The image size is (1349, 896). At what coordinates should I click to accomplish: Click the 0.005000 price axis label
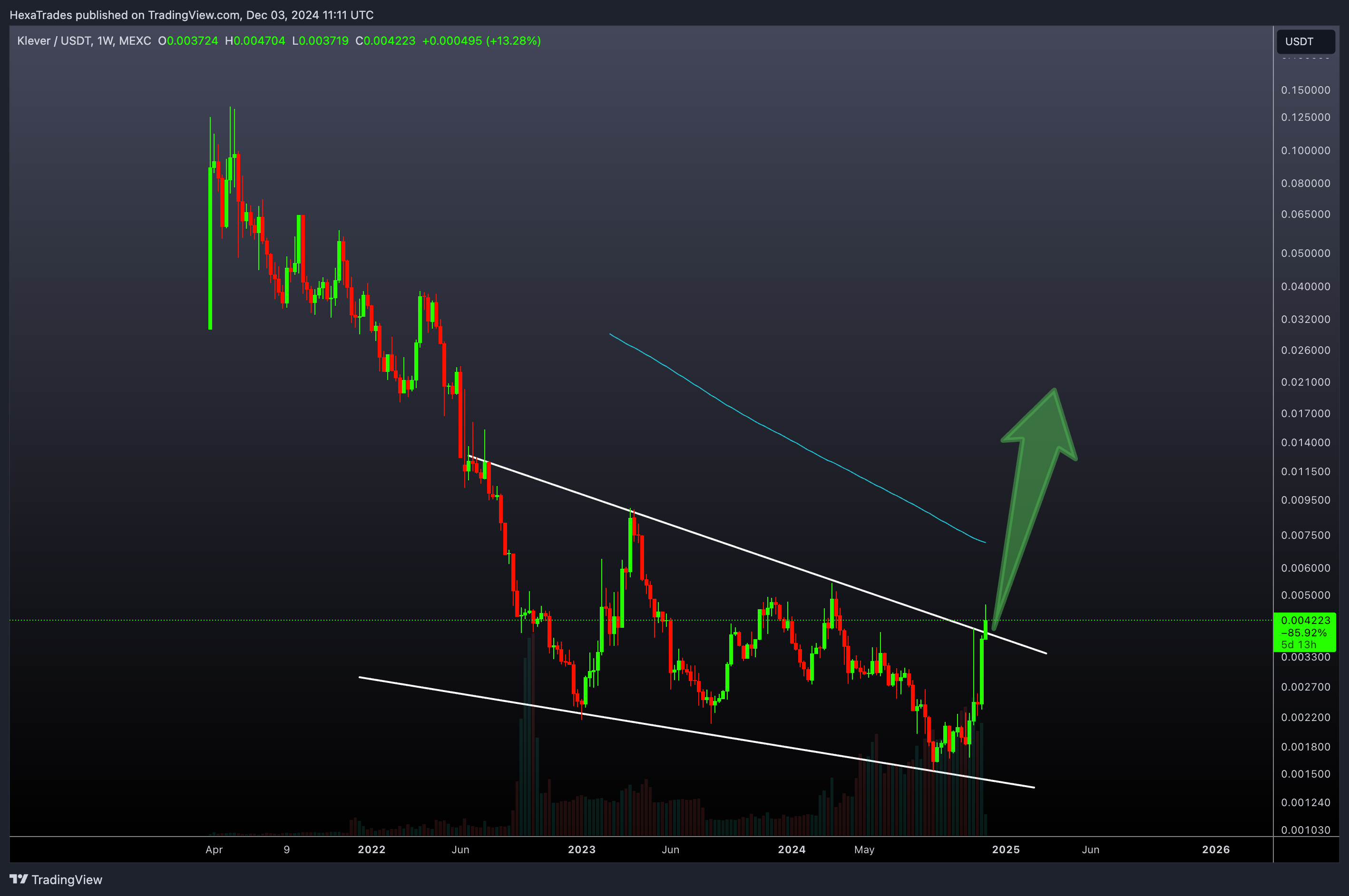tap(1305, 595)
